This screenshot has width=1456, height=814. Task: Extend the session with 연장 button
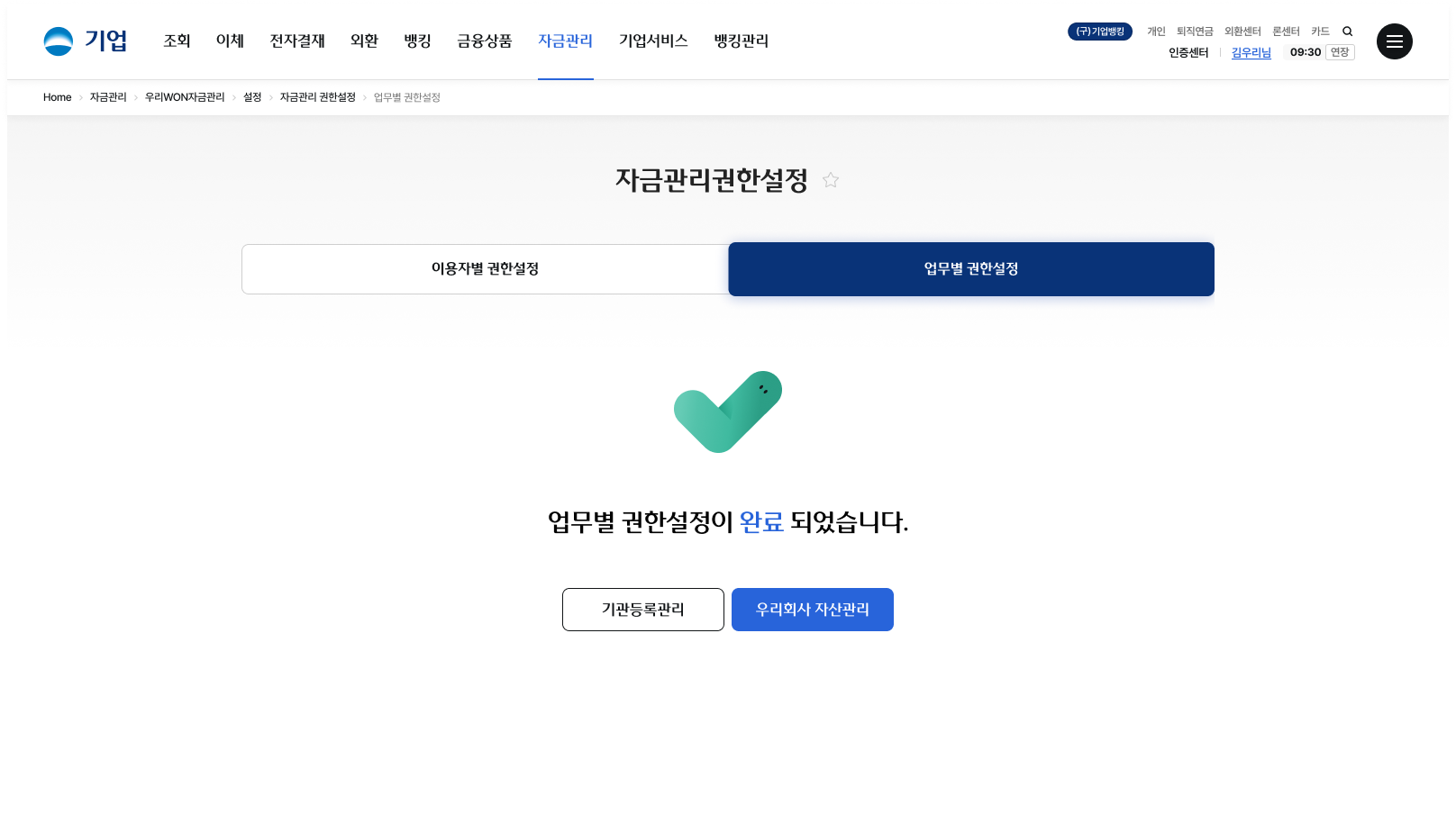coord(1340,52)
